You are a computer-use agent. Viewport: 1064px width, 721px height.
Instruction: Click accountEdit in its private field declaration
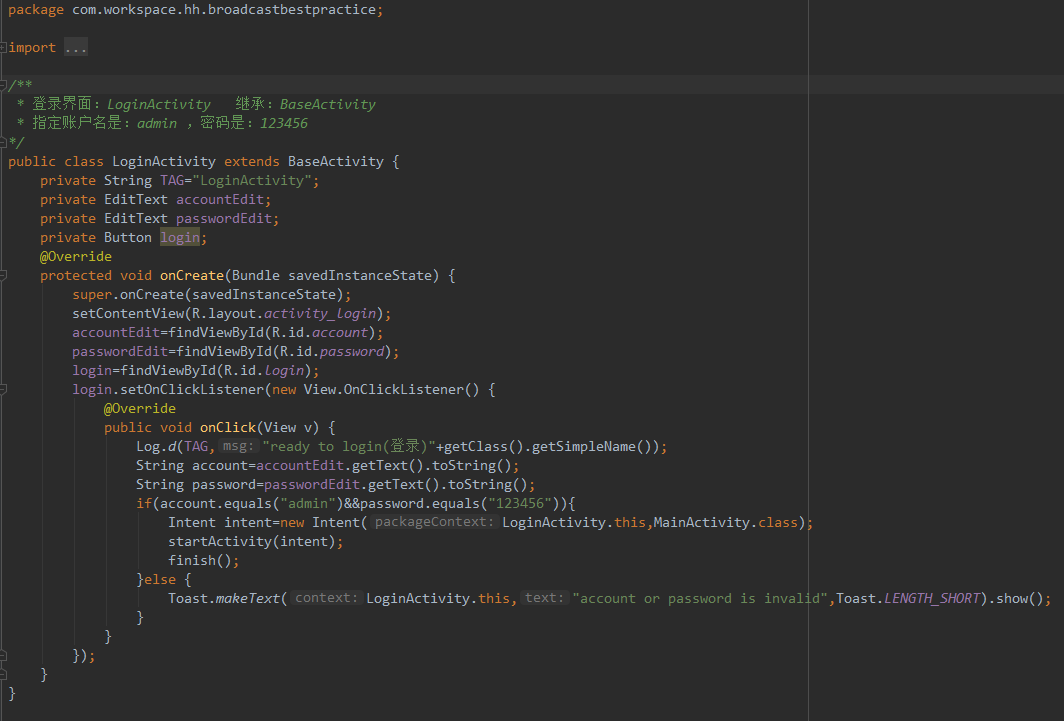(x=220, y=199)
